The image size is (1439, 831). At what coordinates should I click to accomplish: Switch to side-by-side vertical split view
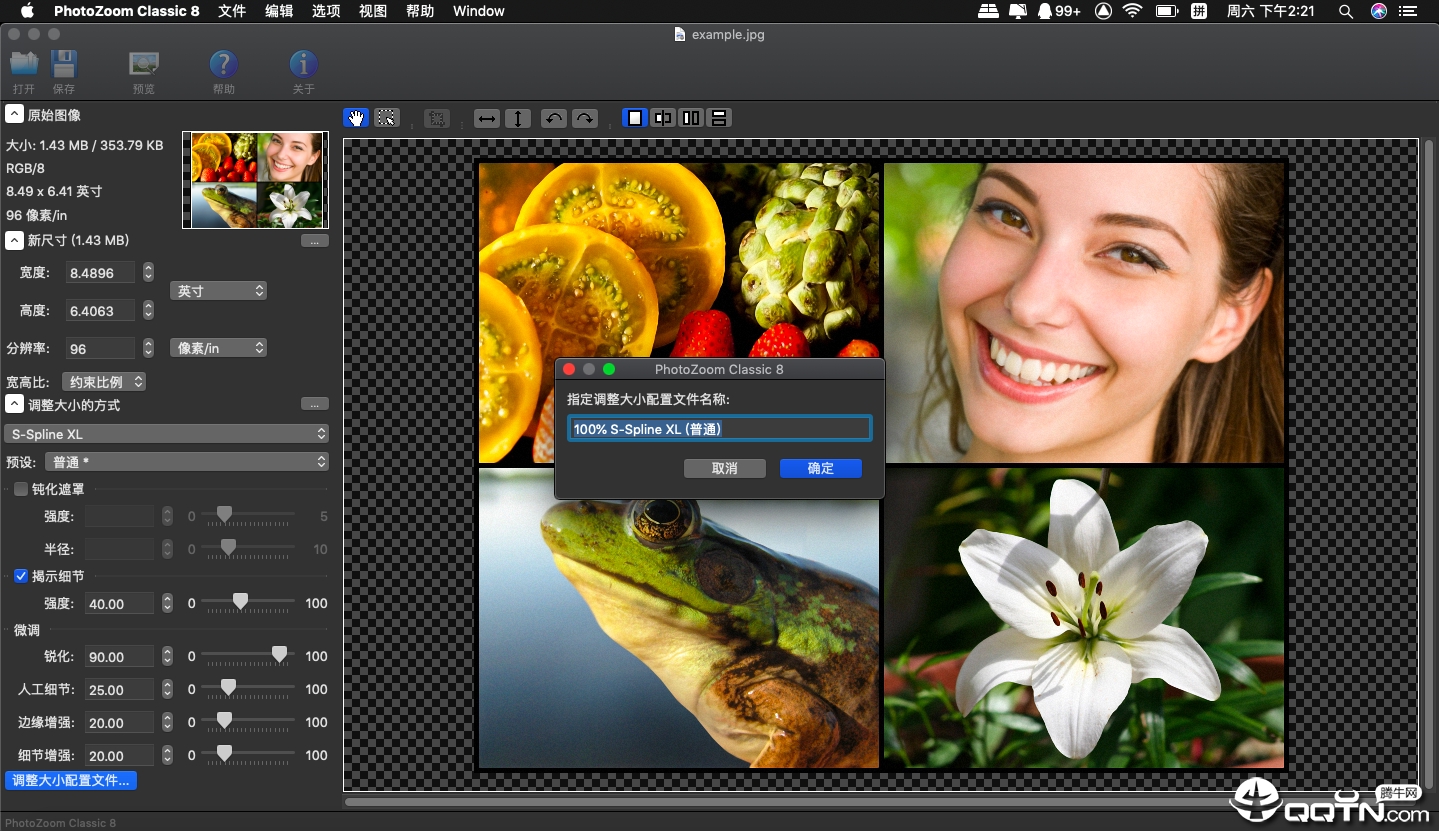coord(690,118)
